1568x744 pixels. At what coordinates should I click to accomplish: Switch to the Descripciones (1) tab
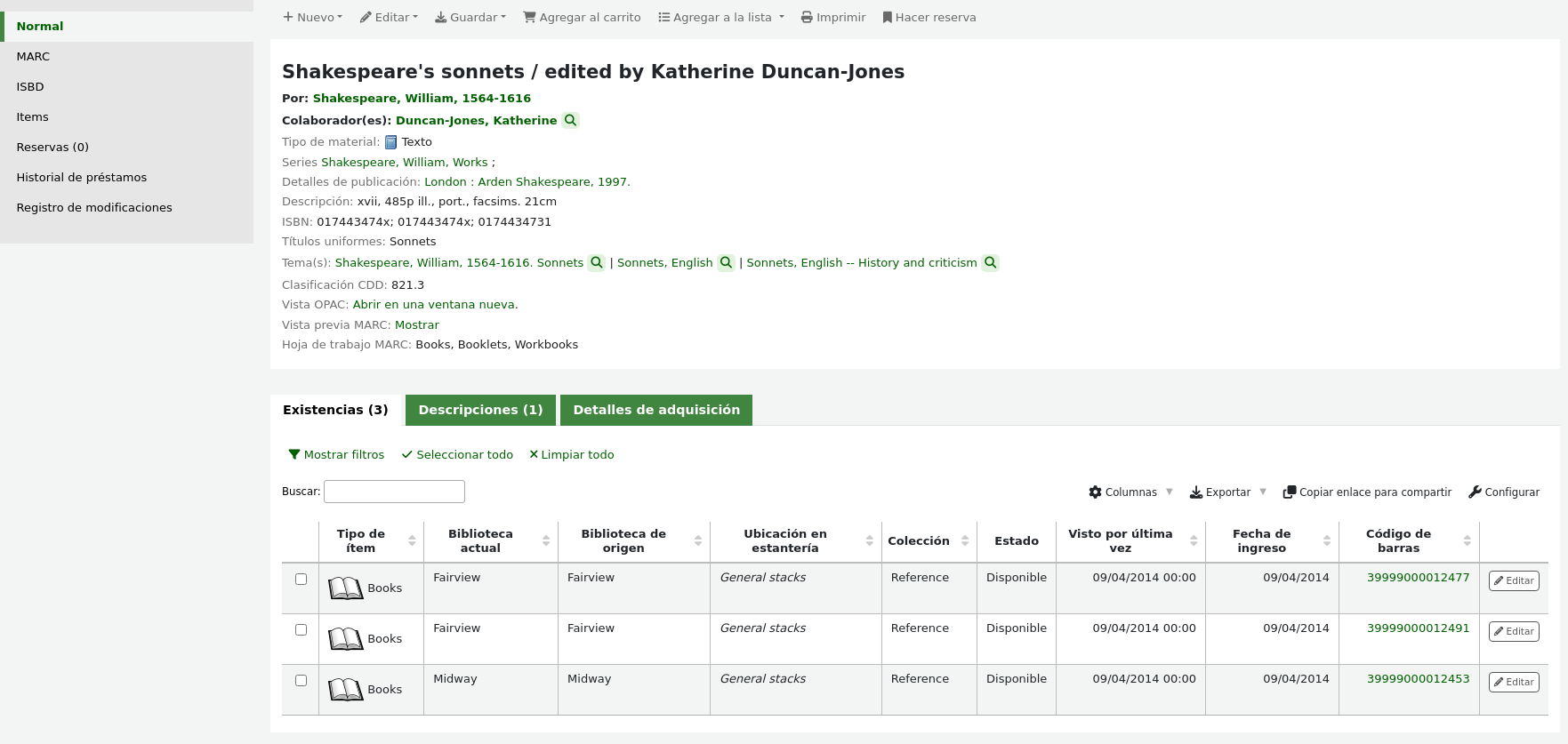click(x=480, y=410)
